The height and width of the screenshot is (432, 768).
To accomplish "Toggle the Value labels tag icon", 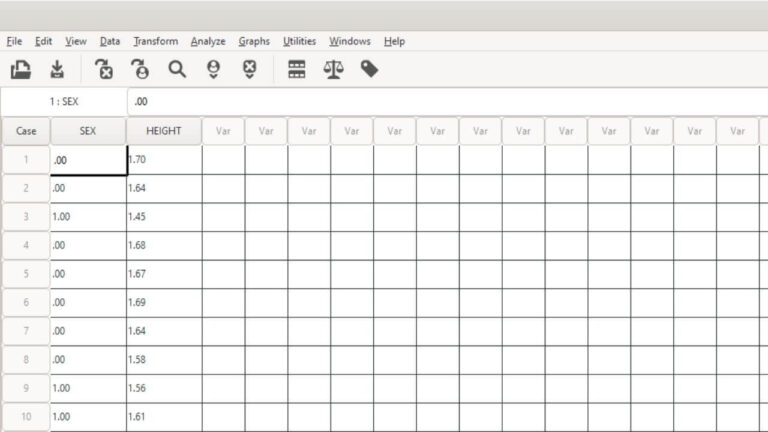I will (369, 69).
